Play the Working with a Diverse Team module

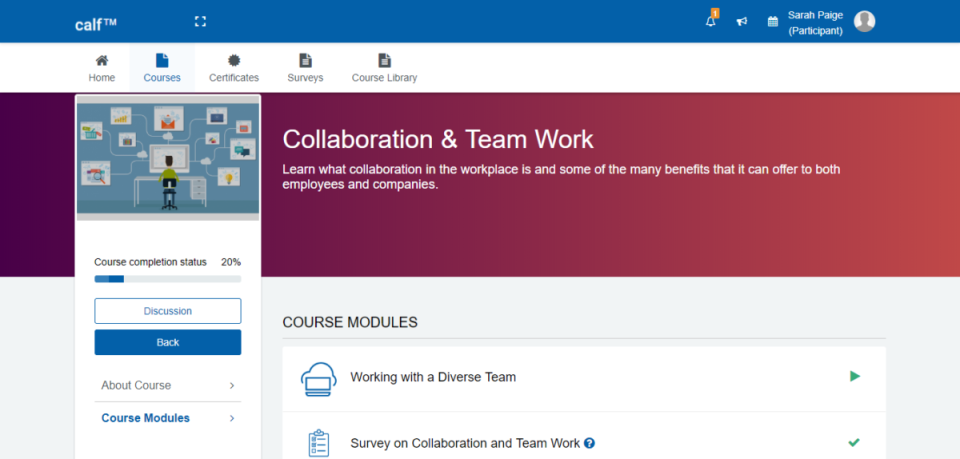click(854, 377)
